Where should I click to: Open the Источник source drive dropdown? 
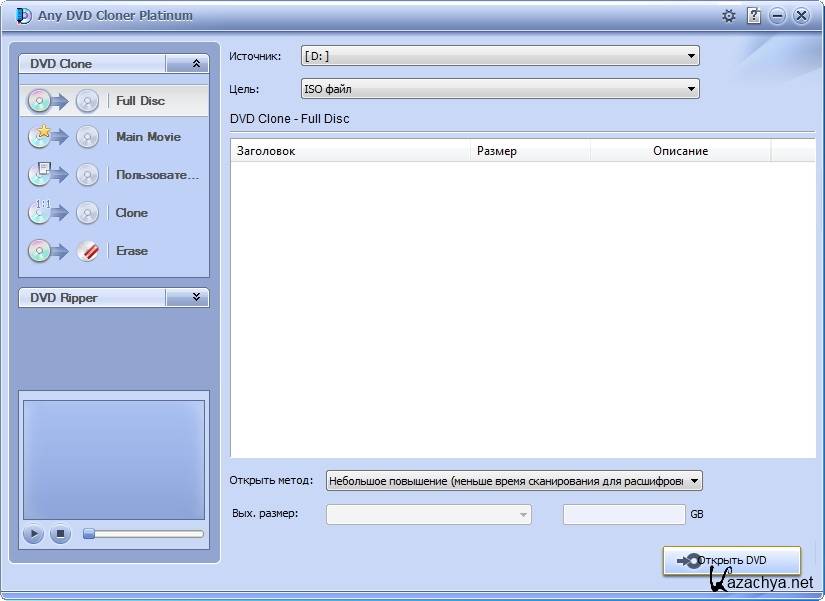(x=500, y=57)
